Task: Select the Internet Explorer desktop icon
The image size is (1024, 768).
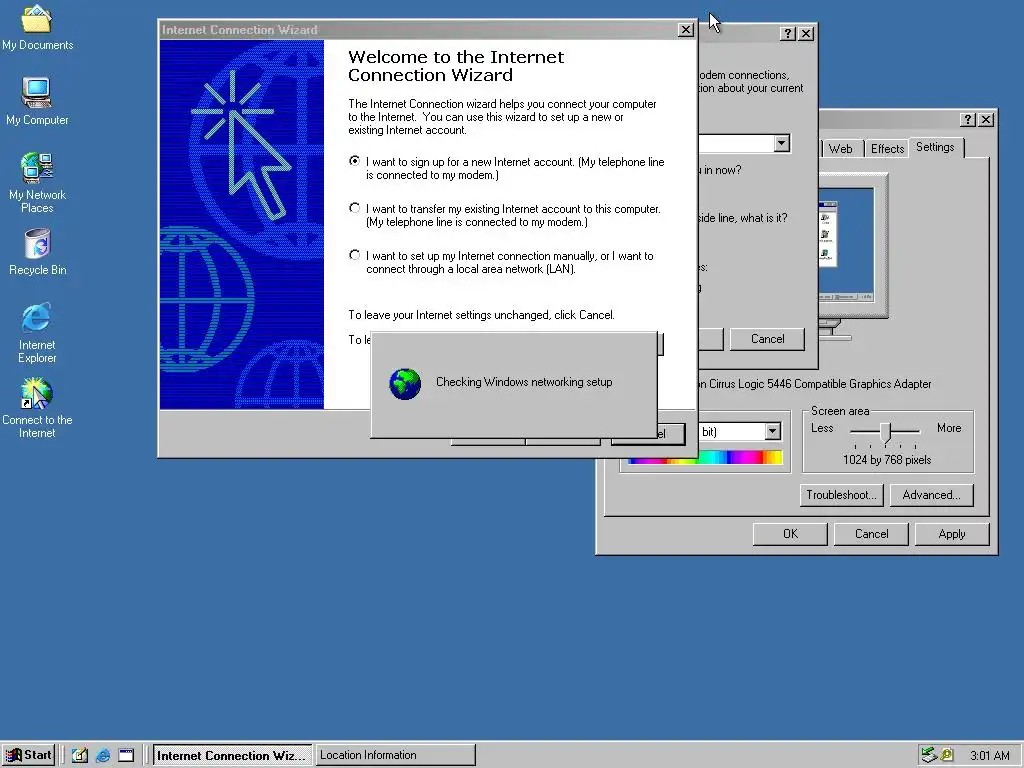Action: point(37,333)
